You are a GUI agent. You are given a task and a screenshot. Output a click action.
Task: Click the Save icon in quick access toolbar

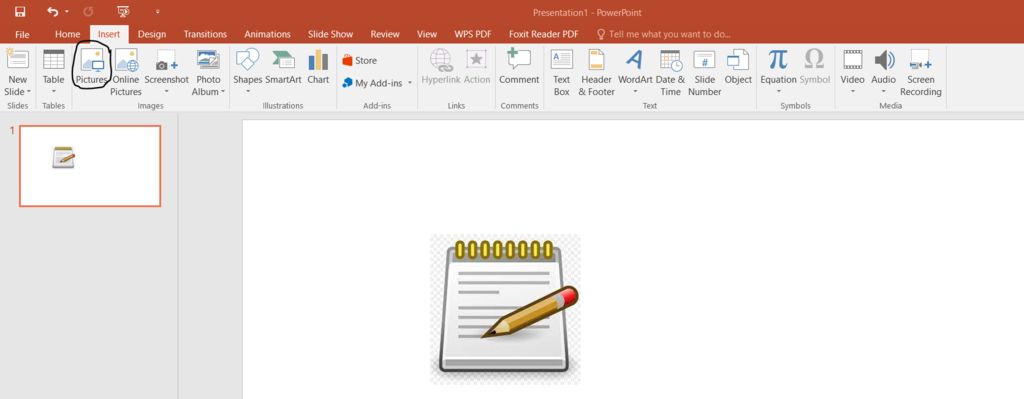(20, 12)
